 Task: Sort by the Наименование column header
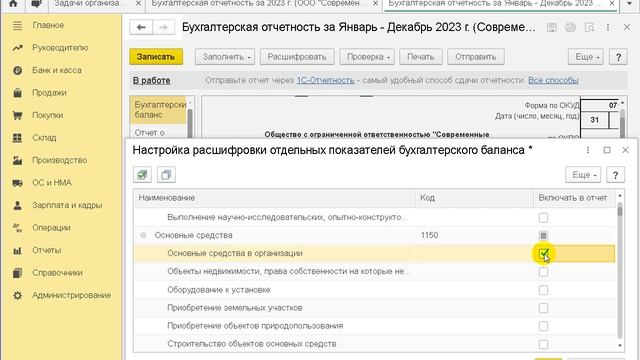[275, 198]
